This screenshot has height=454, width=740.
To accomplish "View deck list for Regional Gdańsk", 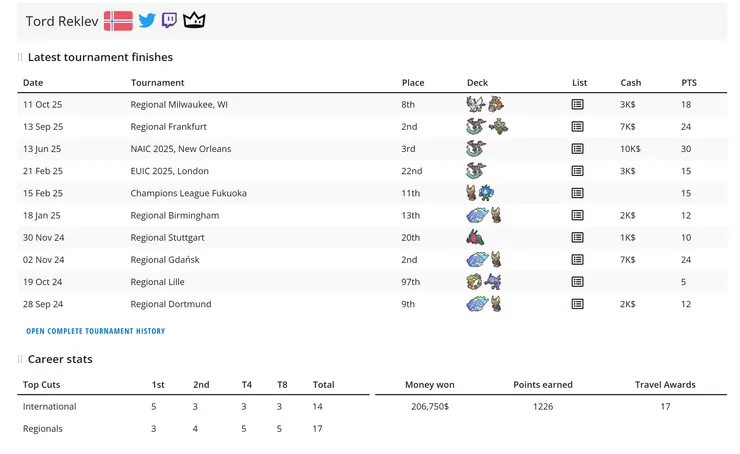I will [x=578, y=260].
